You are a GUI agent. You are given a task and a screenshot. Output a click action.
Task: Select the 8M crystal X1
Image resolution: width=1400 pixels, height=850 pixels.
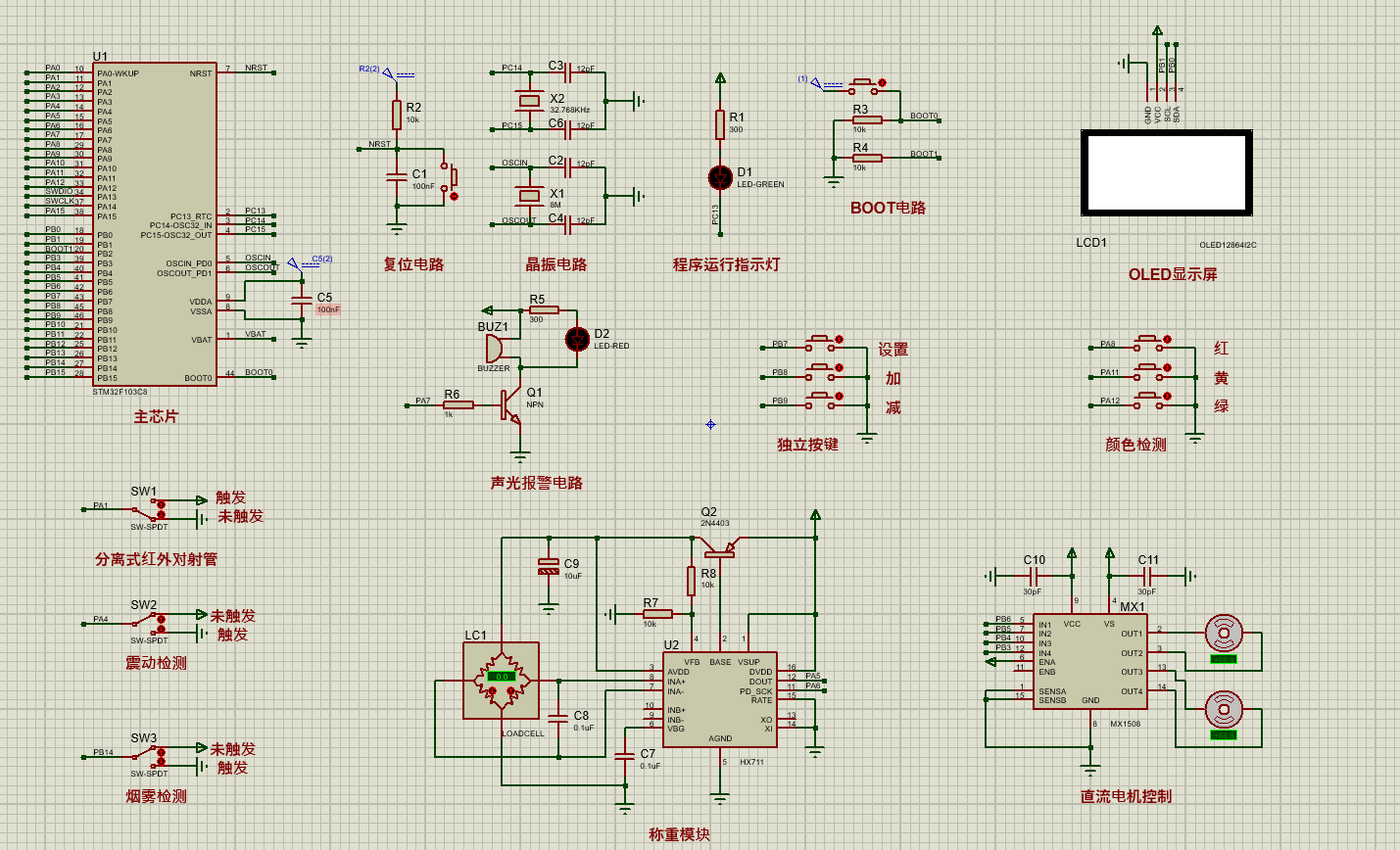pyautogui.click(x=530, y=195)
